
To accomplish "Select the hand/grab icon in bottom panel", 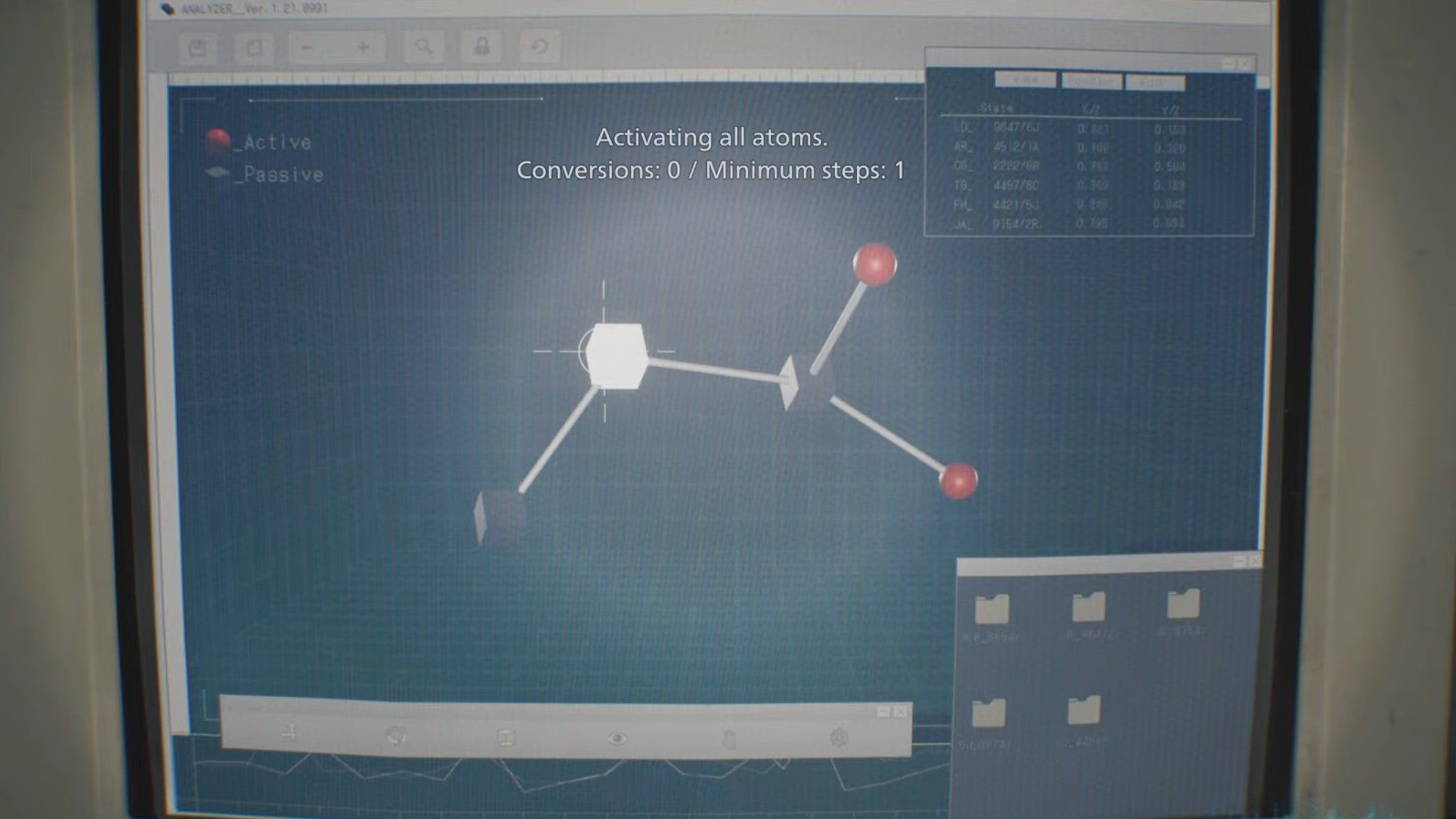I will click(729, 739).
